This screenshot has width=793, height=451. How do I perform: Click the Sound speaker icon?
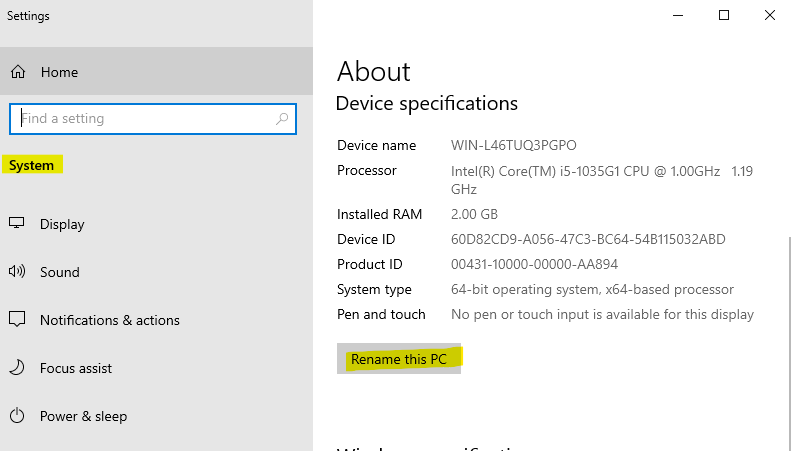tap(17, 272)
